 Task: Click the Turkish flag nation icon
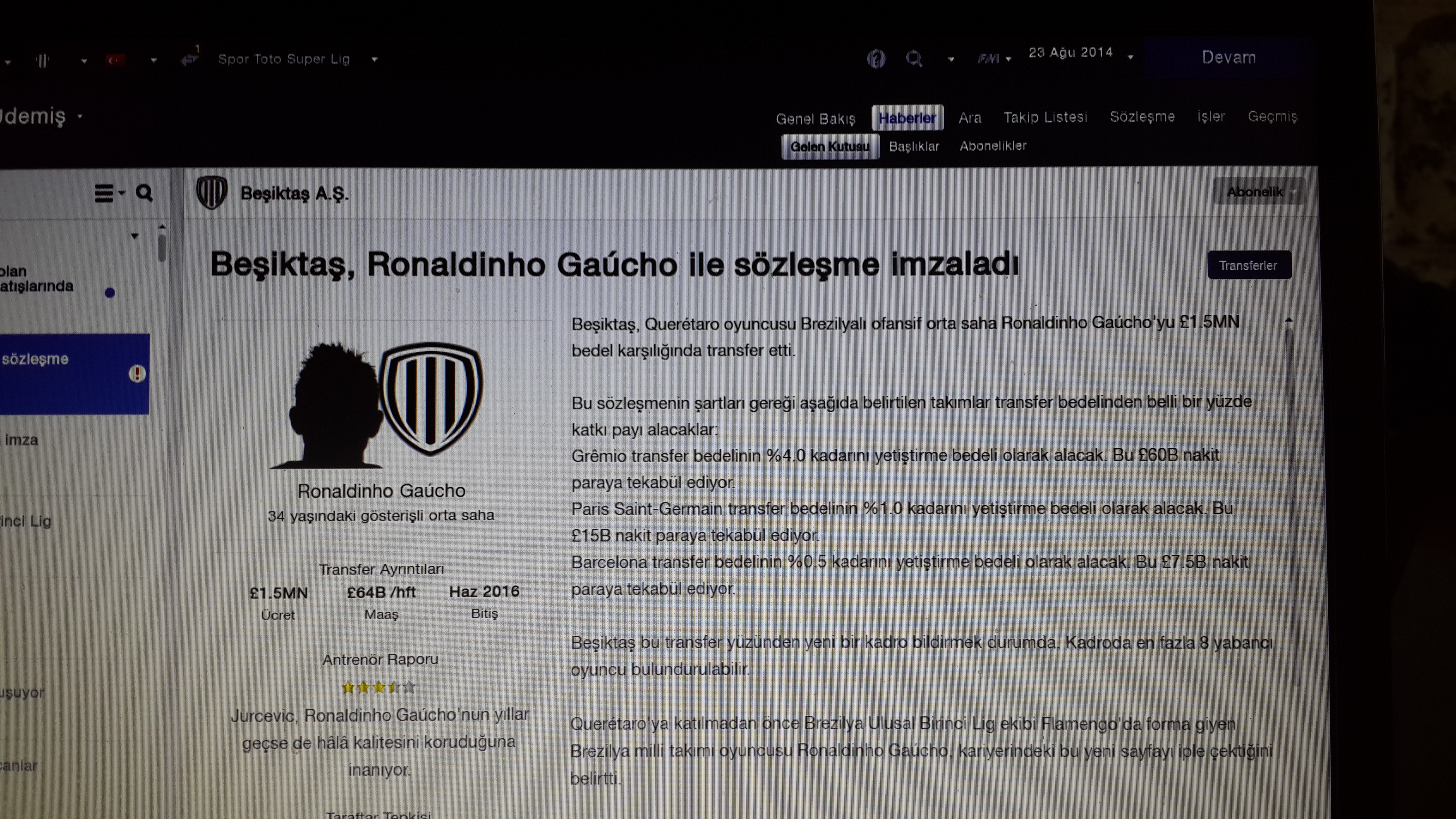click(x=115, y=59)
